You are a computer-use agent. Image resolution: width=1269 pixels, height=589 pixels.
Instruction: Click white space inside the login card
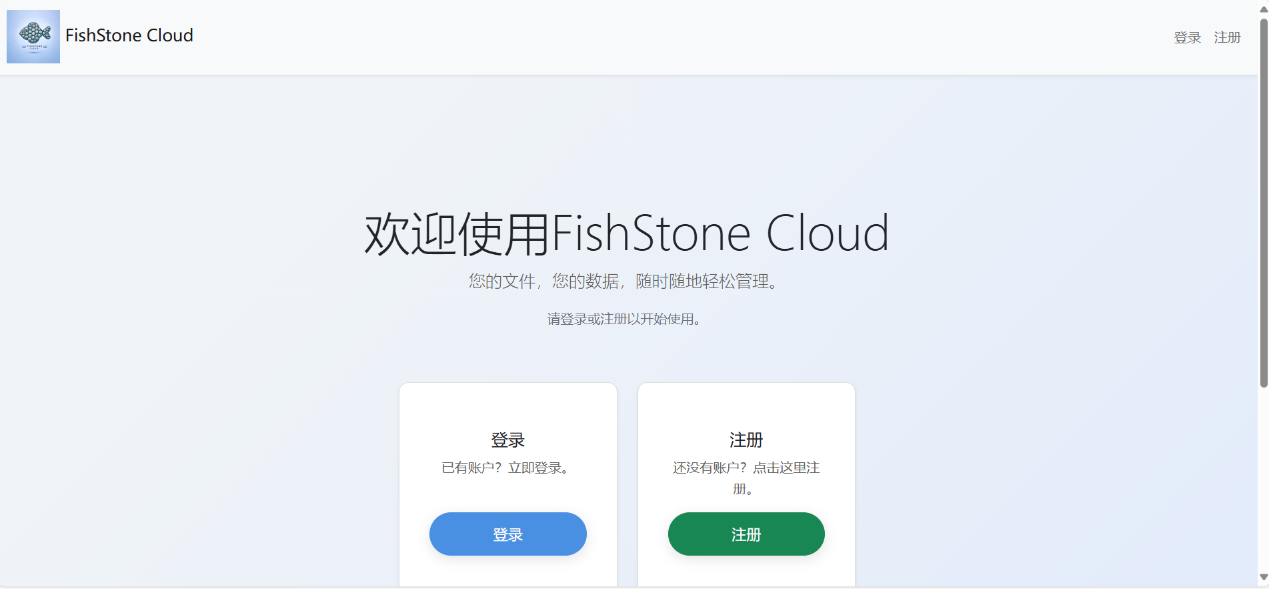click(x=508, y=406)
